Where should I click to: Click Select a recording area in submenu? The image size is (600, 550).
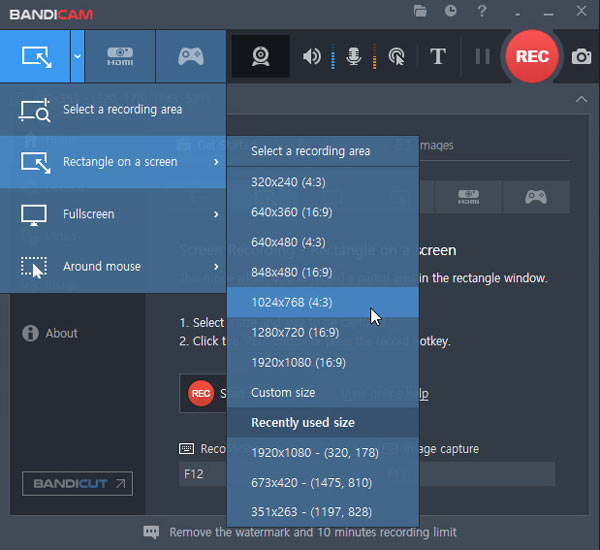pos(323,151)
